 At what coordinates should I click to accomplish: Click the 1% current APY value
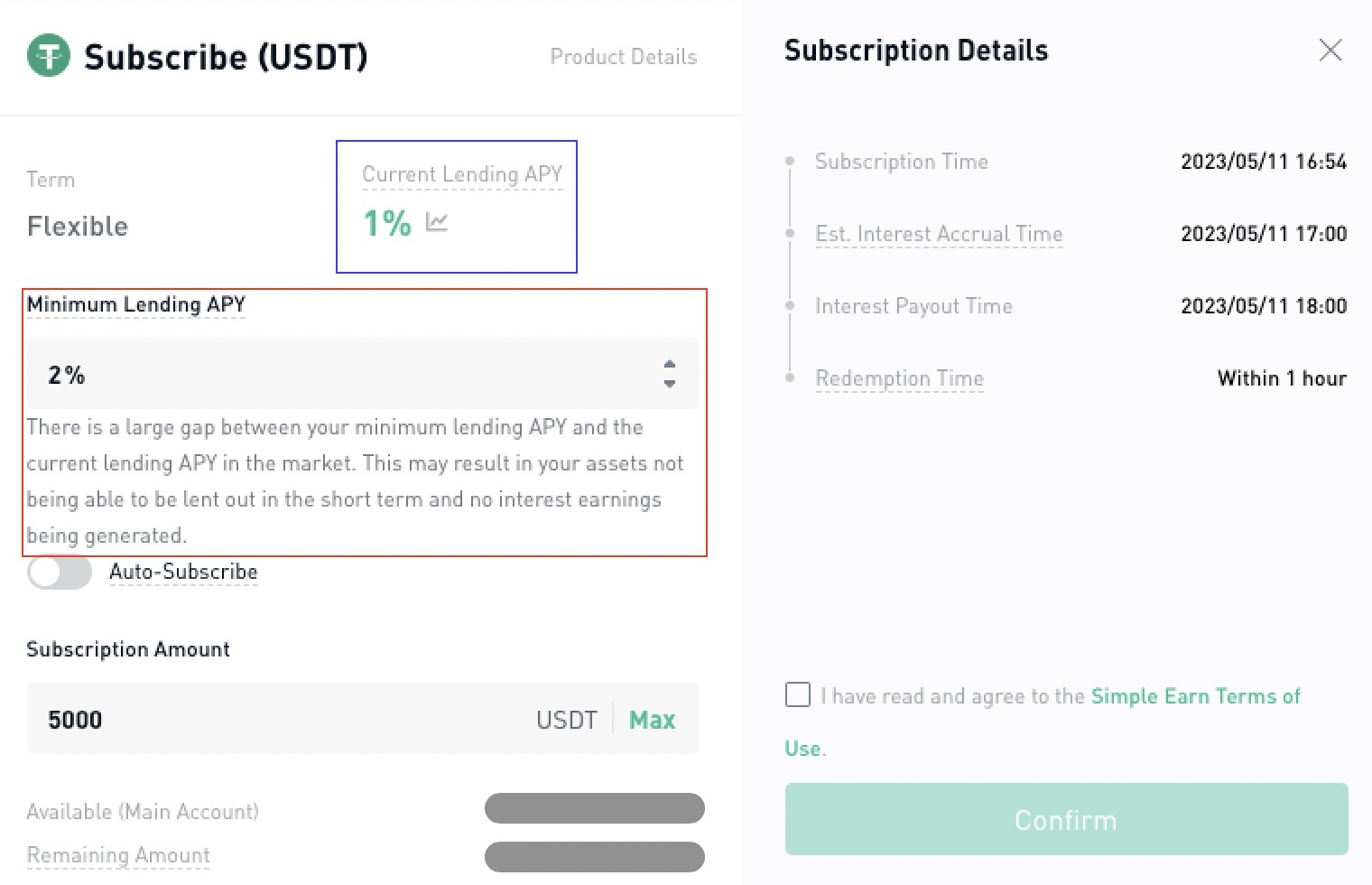pos(386,222)
